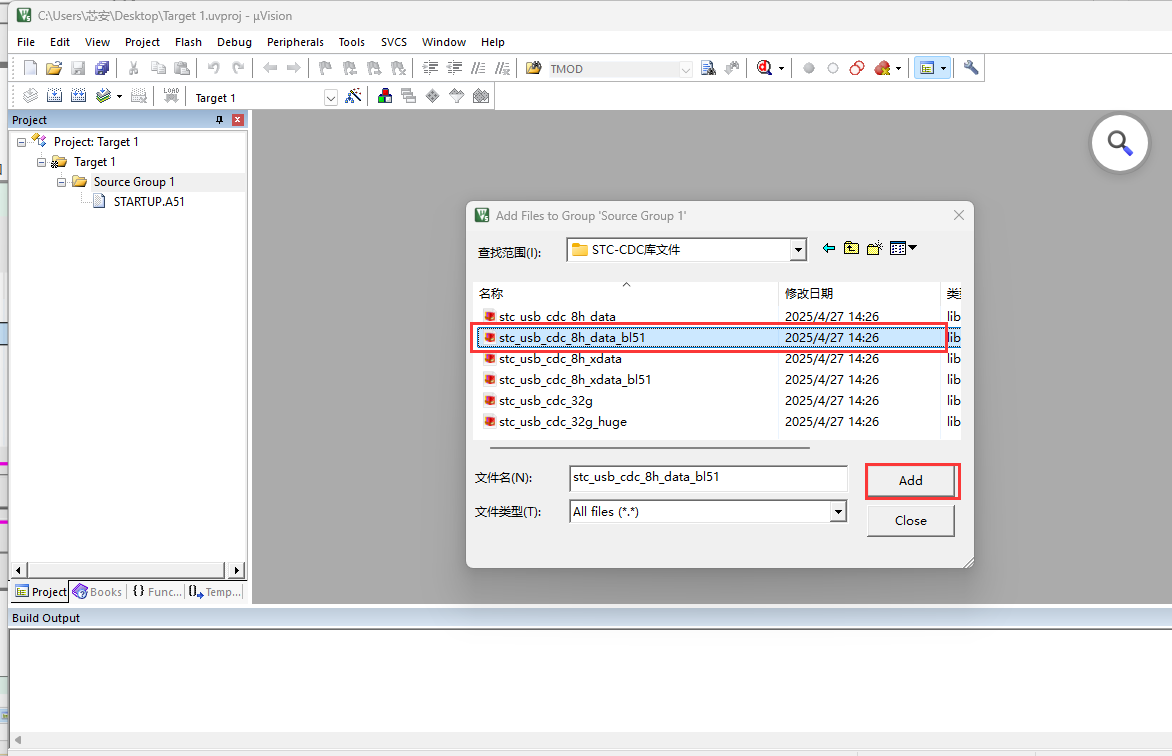This screenshot has width=1172, height=756.
Task: Collapse the Target 1 tree node
Action: [x=42, y=162]
